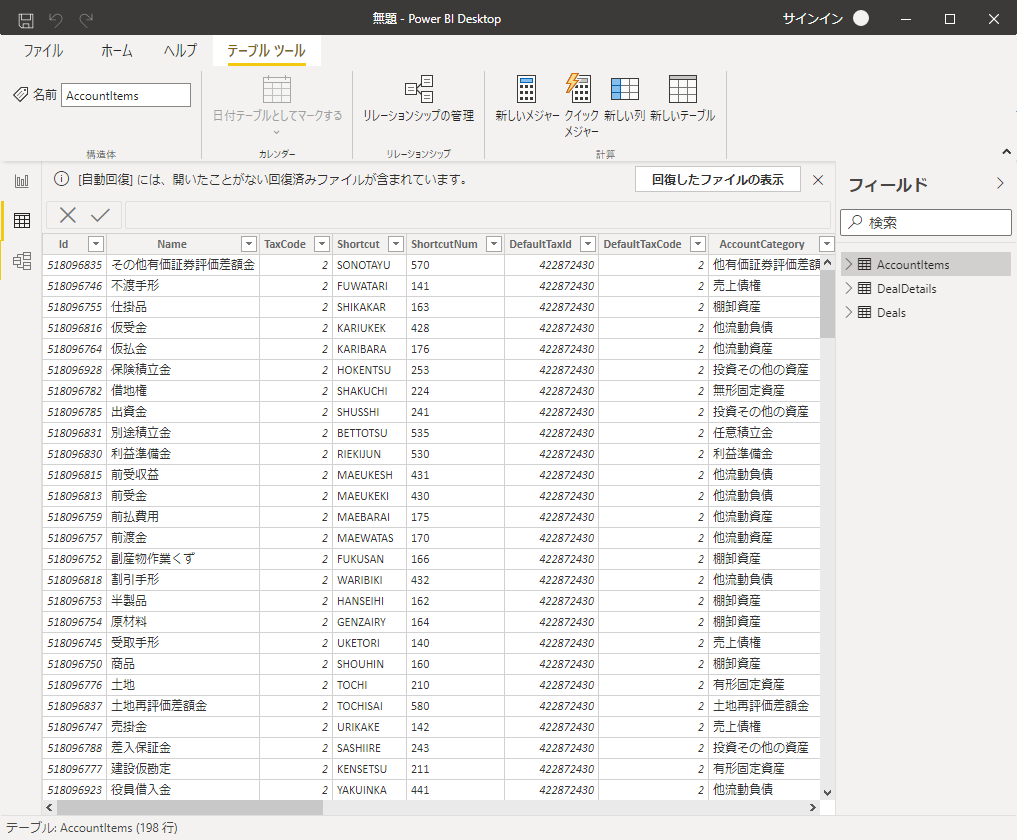Click the Save icon in title bar
The image size is (1017, 840).
(x=26, y=20)
